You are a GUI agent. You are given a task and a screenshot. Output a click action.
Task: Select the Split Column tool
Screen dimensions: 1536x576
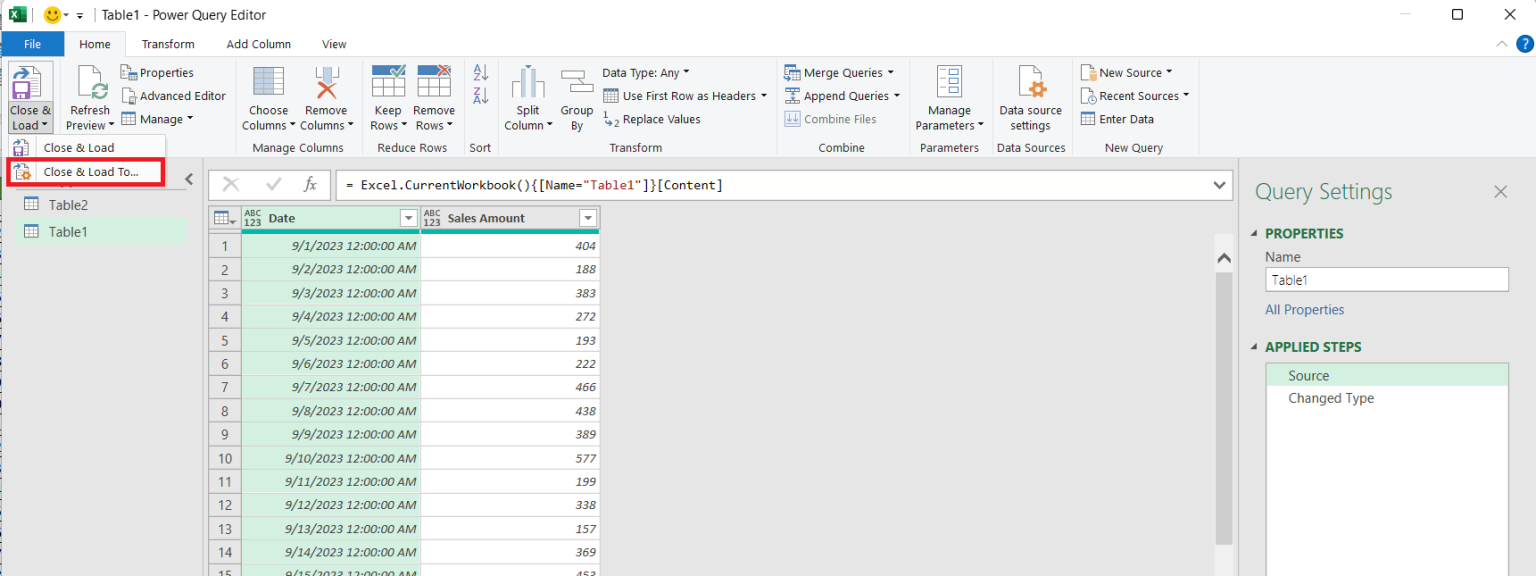pos(526,95)
